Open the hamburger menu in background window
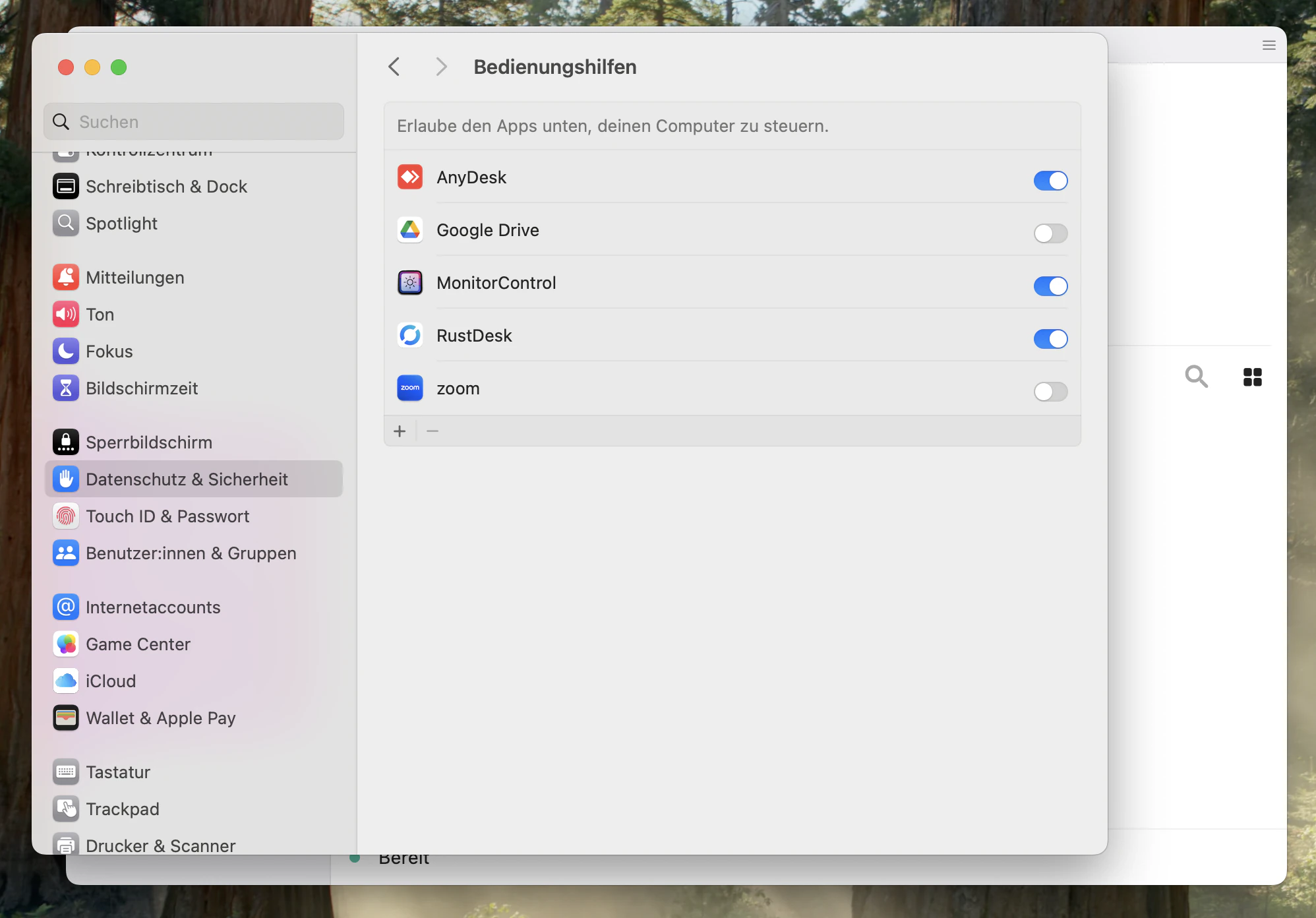This screenshot has width=1316, height=918. (1269, 46)
